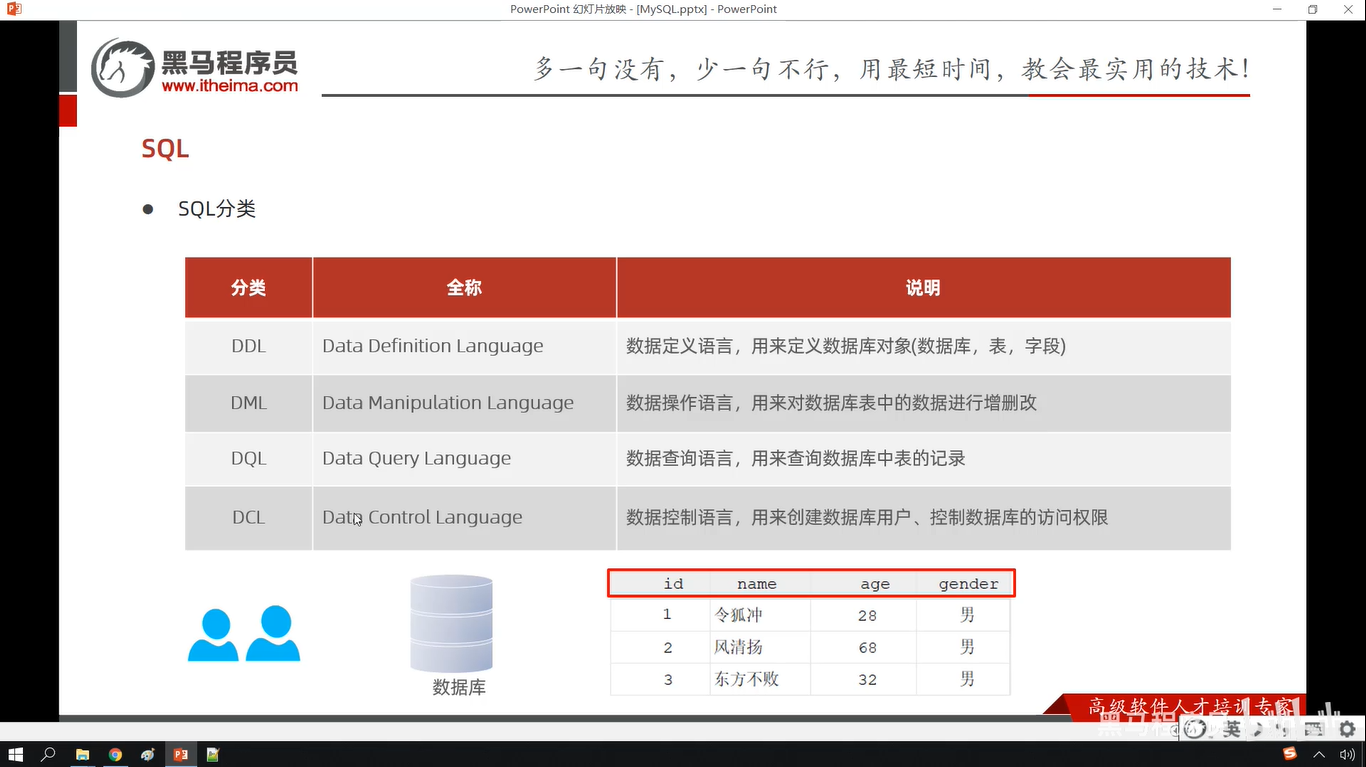Click the 数据查询语言 description cell
The width and height of the screenshot is (1366, 767).
coord(923,459)
